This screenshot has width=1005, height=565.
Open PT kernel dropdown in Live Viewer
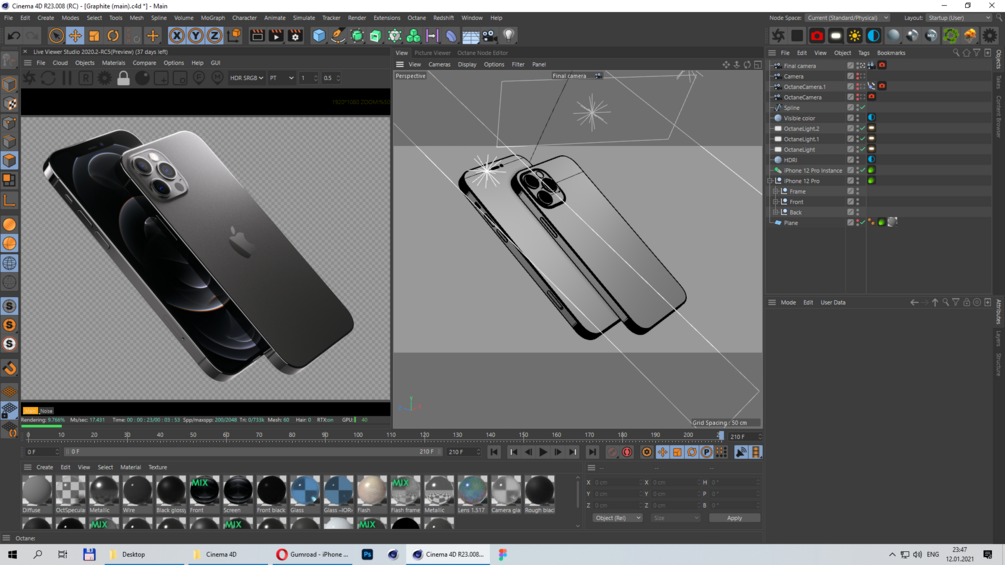tap(281, 78)
